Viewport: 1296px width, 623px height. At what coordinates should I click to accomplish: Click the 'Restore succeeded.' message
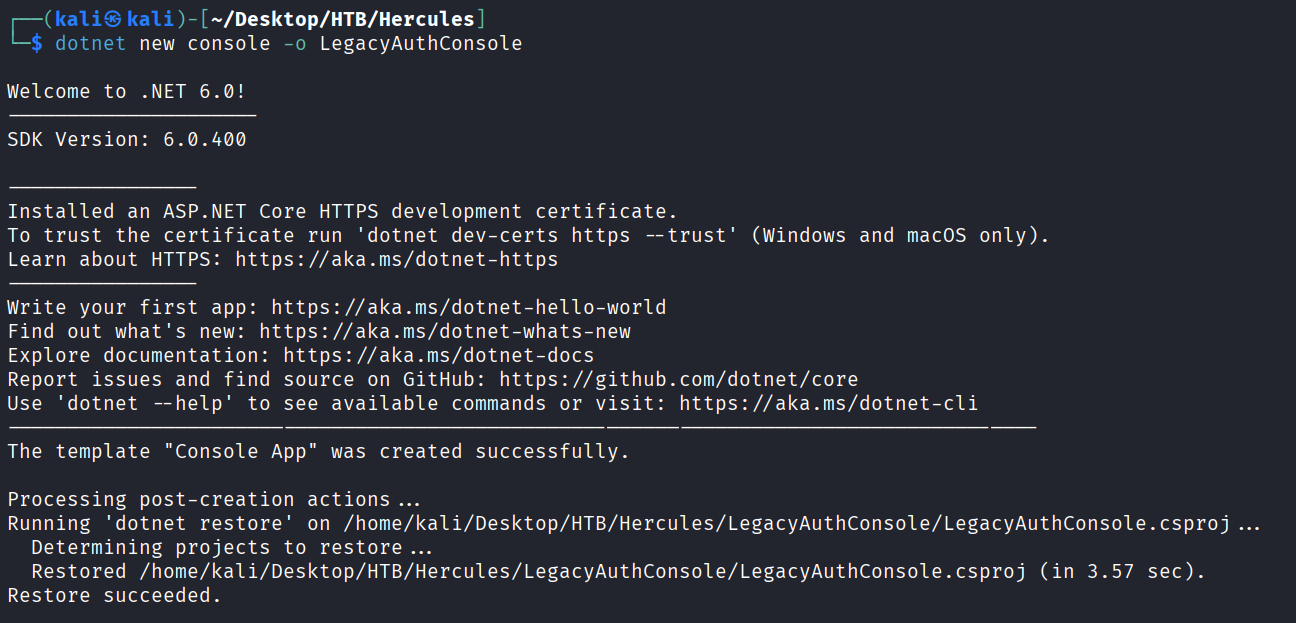click(114, 595)
